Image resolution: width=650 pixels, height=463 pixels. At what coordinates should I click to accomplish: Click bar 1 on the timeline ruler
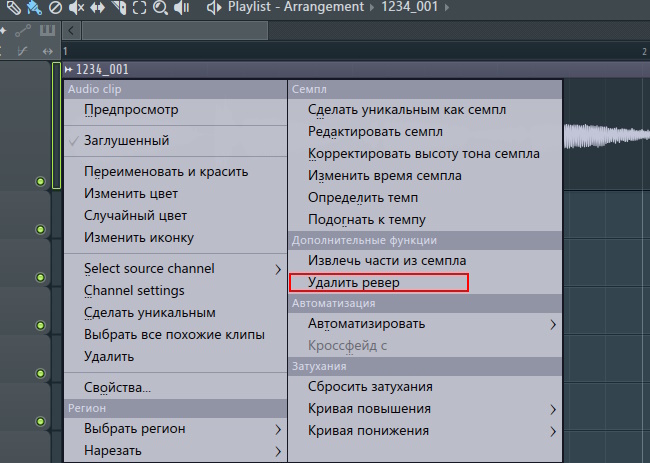[x=65, y=51]
